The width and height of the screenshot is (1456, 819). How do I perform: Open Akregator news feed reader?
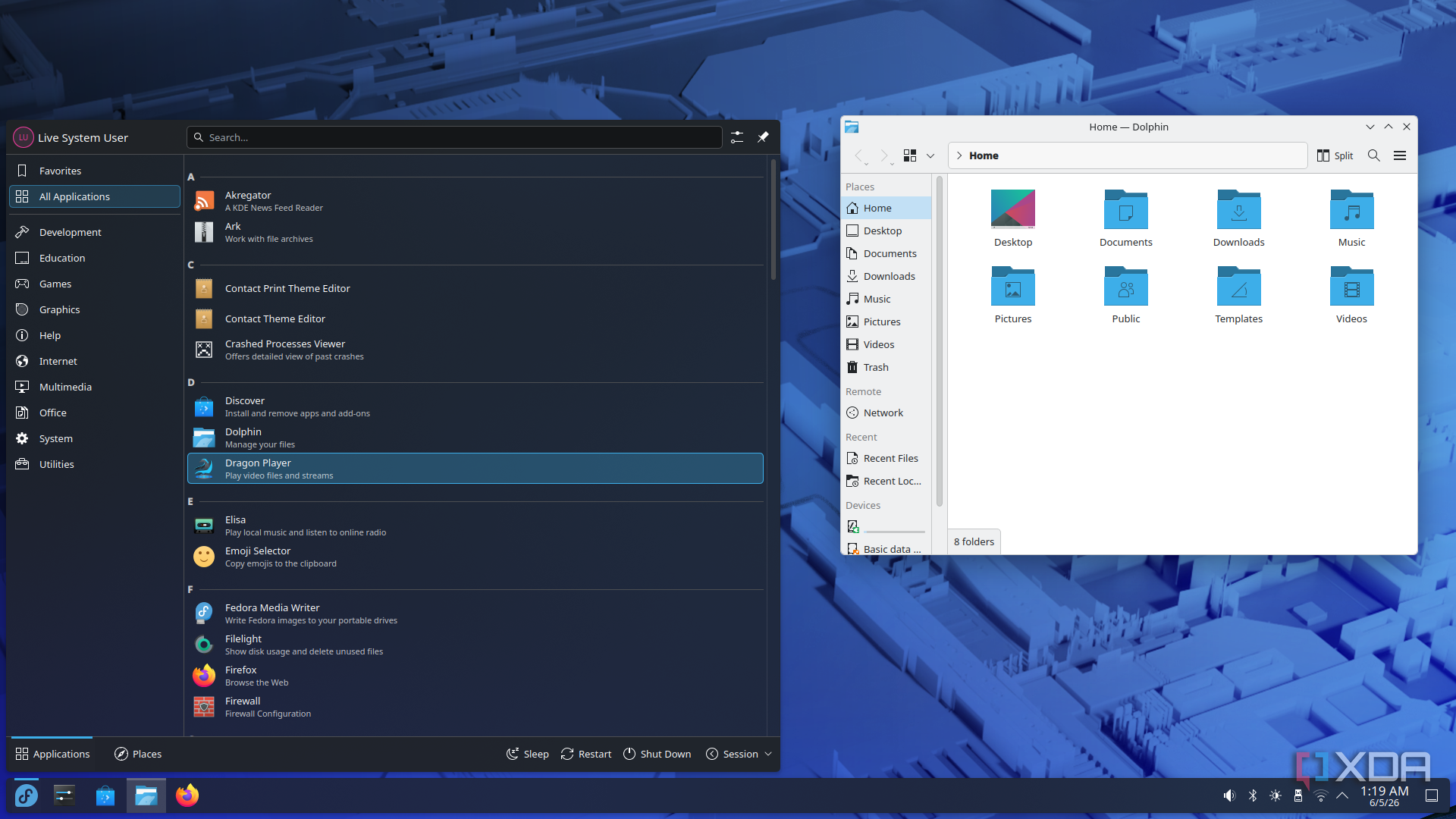pos(475,201)
